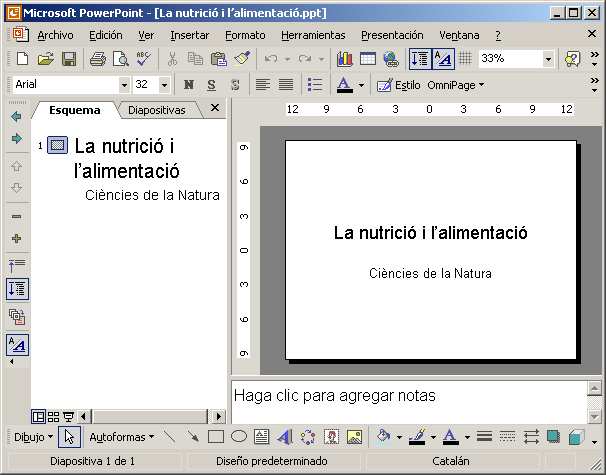Insert WordArt from the drawing toolbar
Screen dimensions: 606x475
pyautogui.click(x=284, y=437)
